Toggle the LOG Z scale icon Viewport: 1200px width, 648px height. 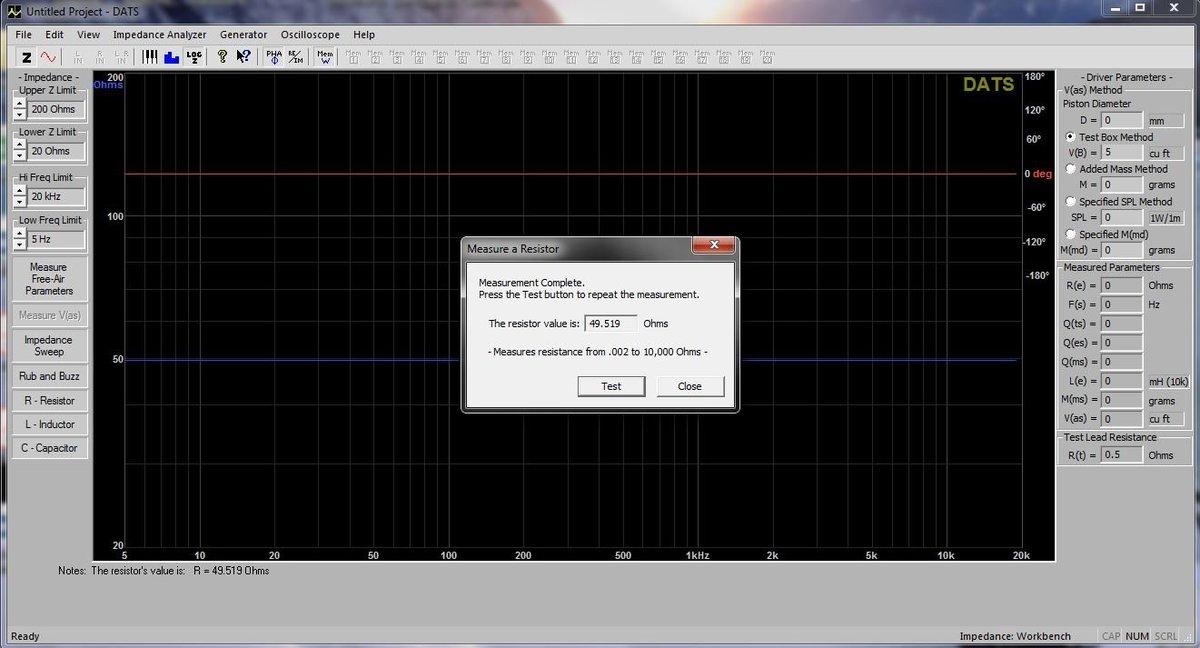(x=194, y=57)
